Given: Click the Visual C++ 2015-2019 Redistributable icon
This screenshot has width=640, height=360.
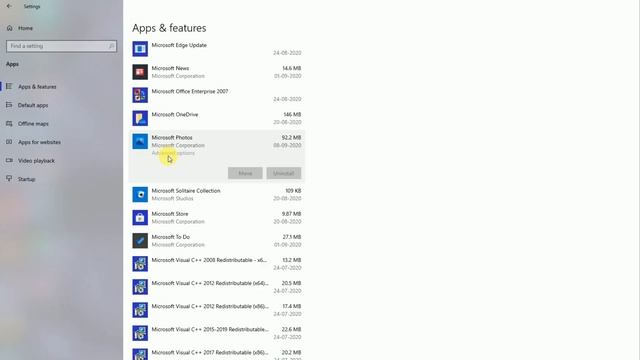Looking at the screenshot, I should [140, 333].
